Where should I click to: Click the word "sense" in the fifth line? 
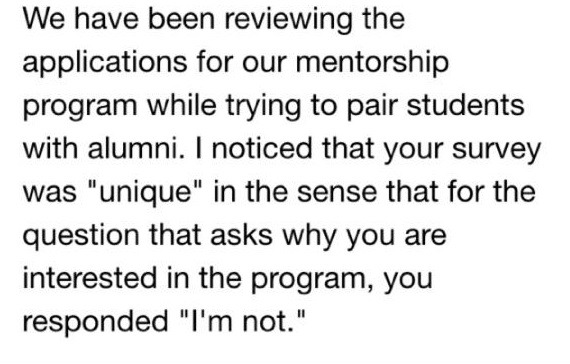pos(337,194)
